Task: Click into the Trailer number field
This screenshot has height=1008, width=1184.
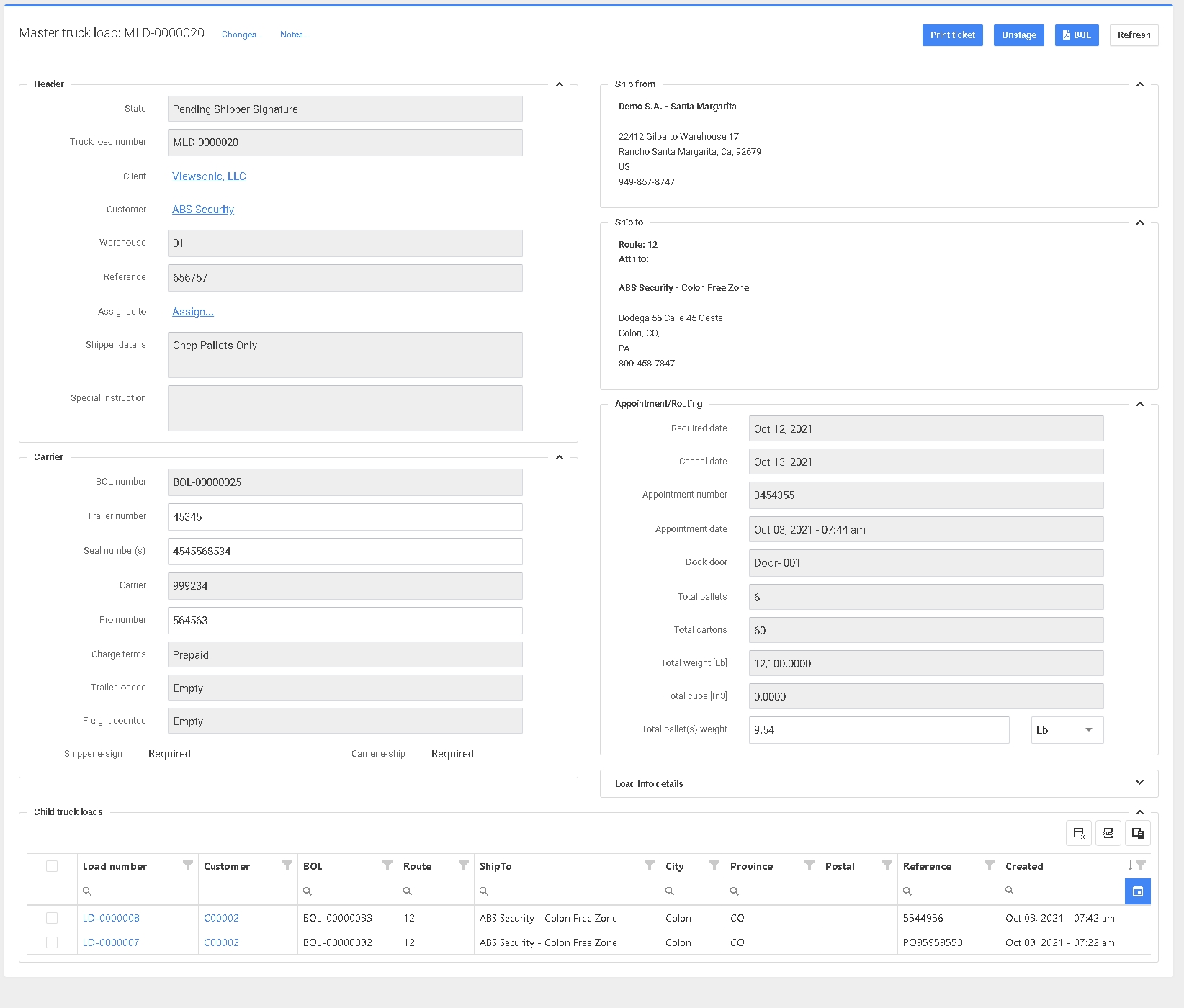Action: tap(345, 517)
